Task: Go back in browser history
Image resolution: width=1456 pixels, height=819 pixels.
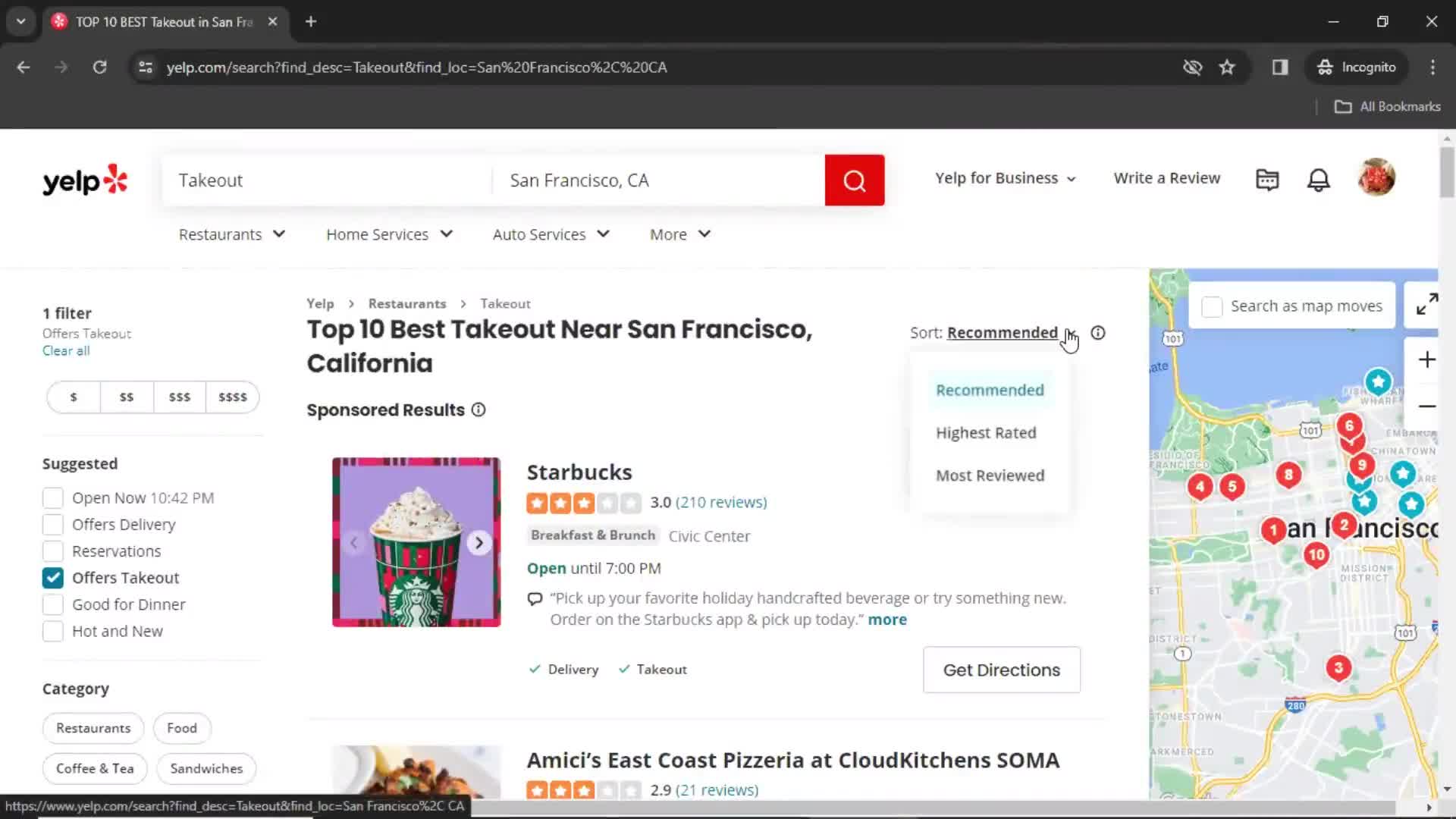Action: tap(24, 67)
